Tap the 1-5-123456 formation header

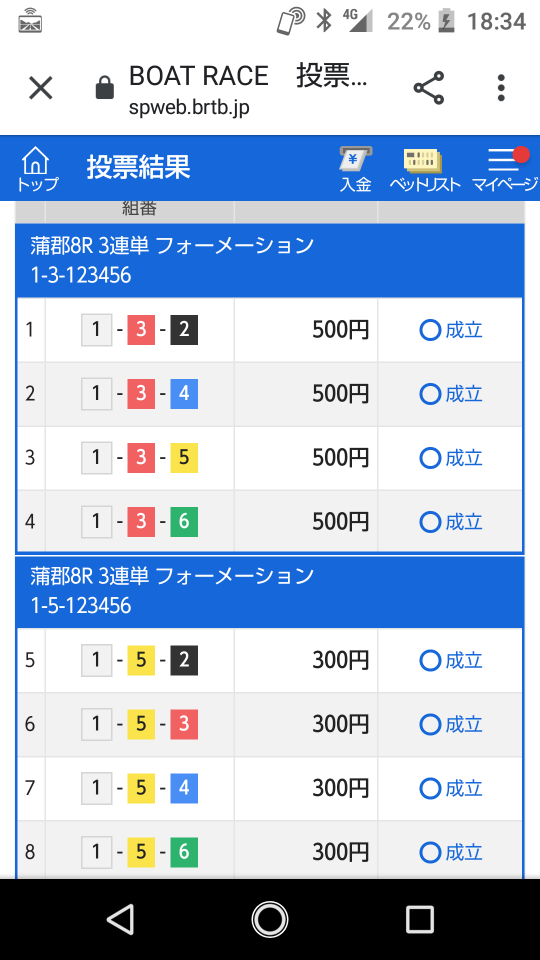(x=270, y=591)
